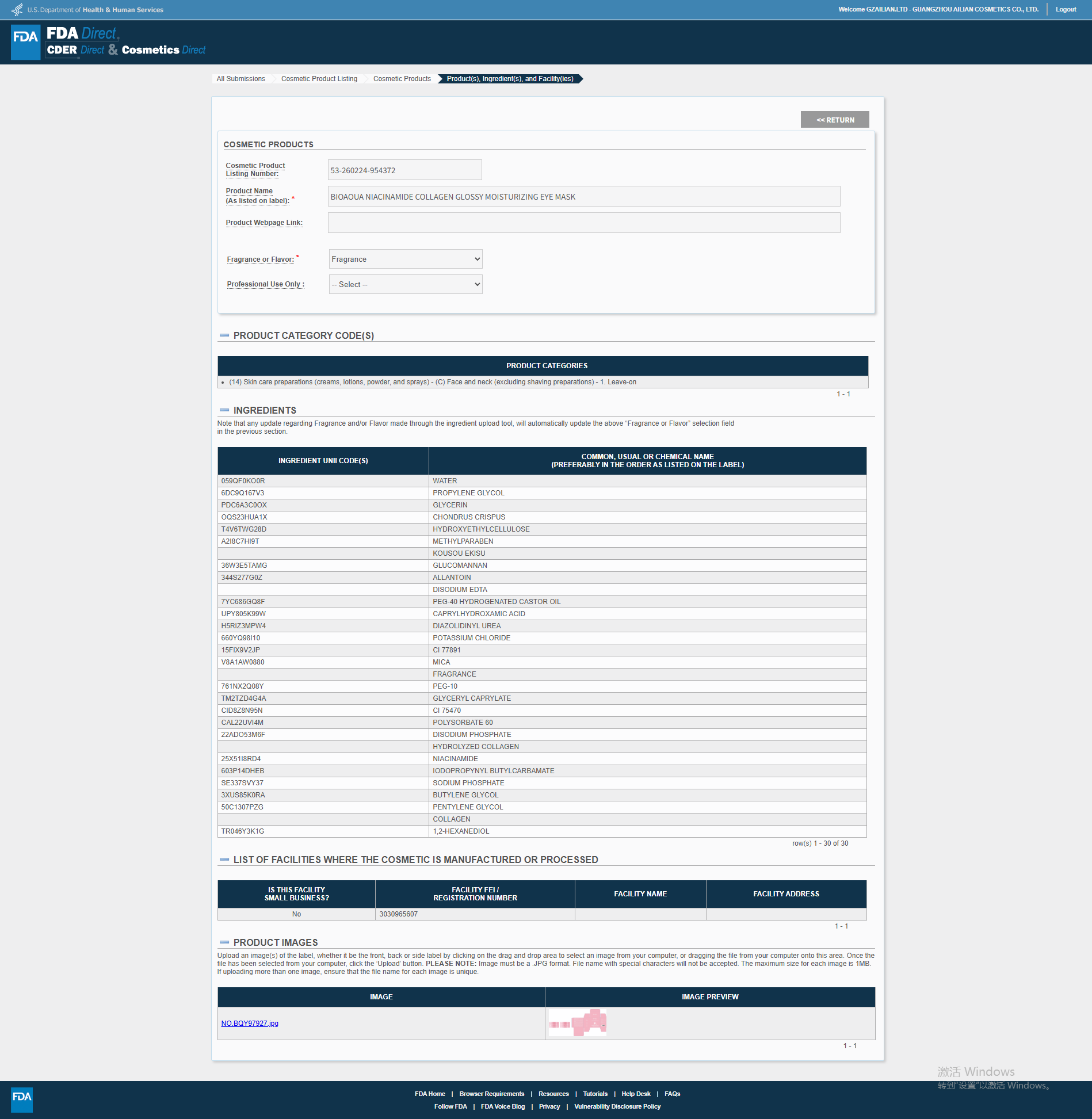Screen dimensions: 1092x1119
Task: Click the HHS eagle logo icon
Action: click(17, 10)
